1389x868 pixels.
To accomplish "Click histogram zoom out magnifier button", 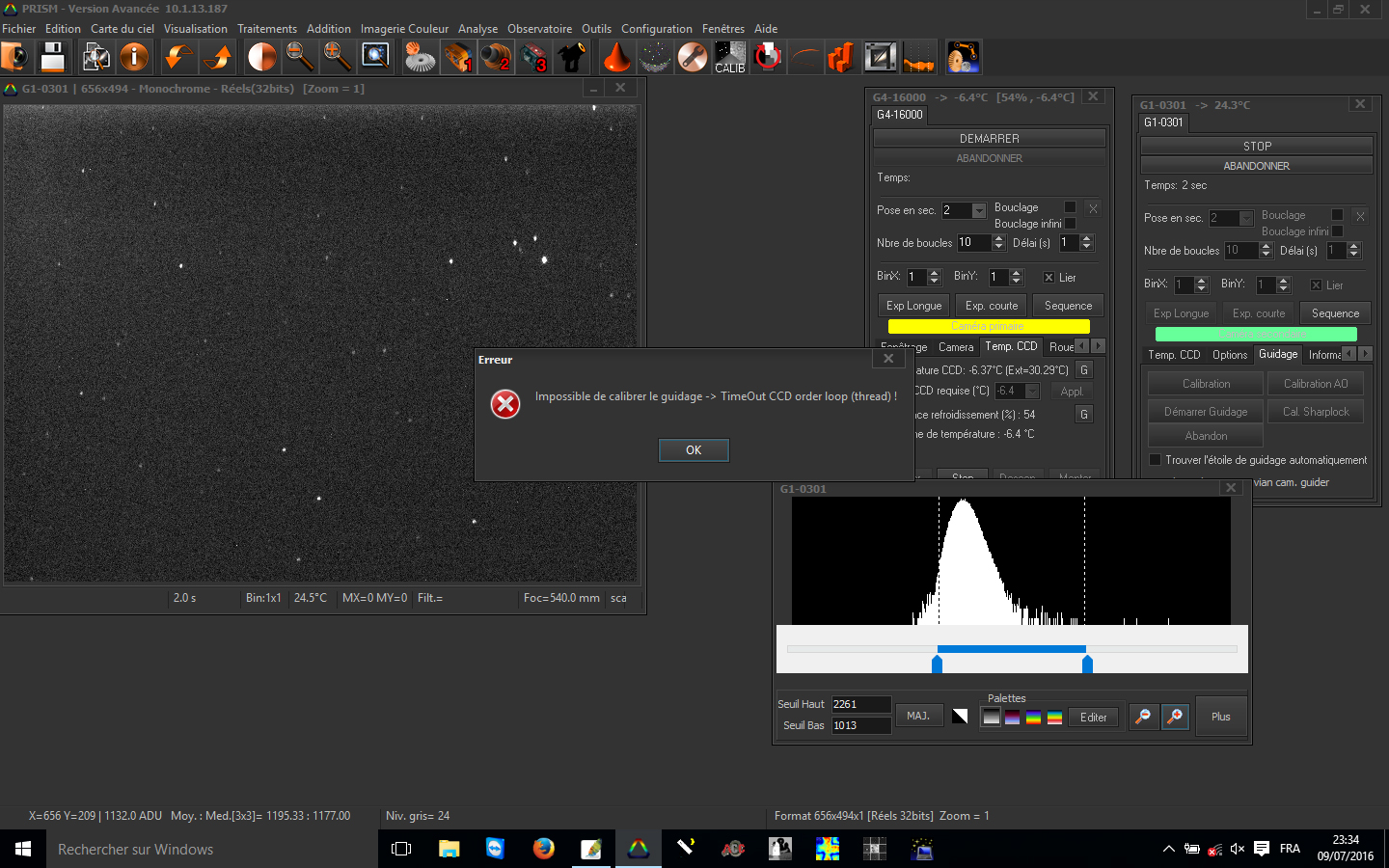I will point(1143,717).
